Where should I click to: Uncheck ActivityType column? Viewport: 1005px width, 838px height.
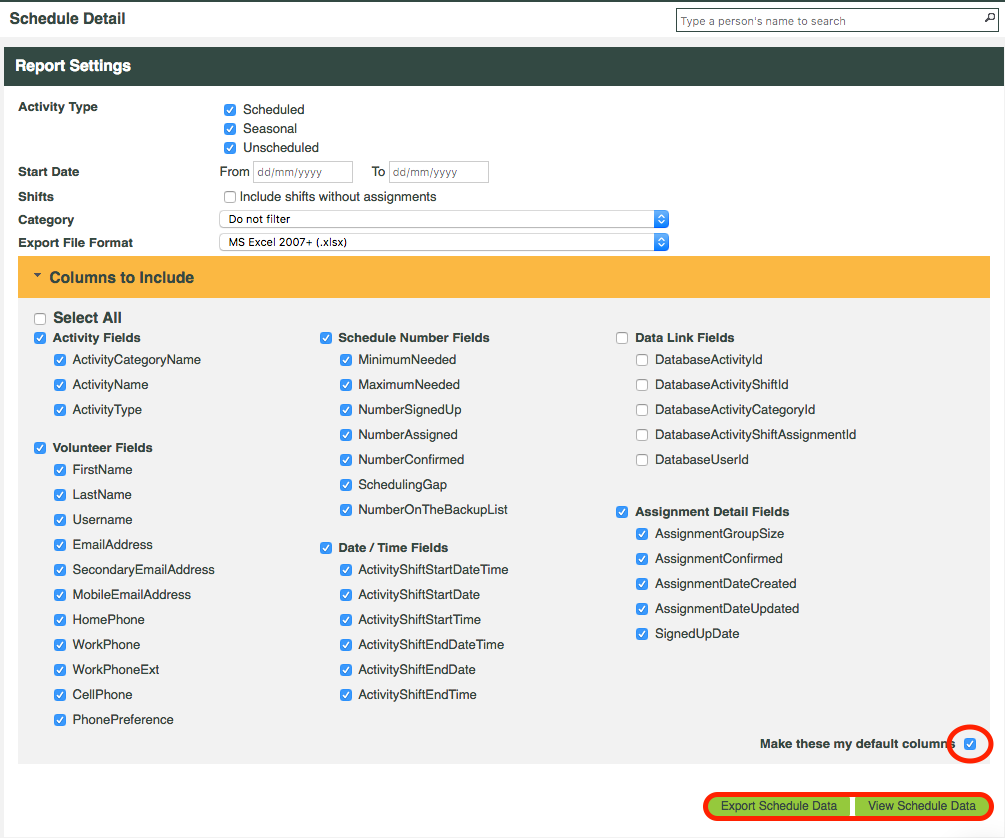(x=60, y=410)
